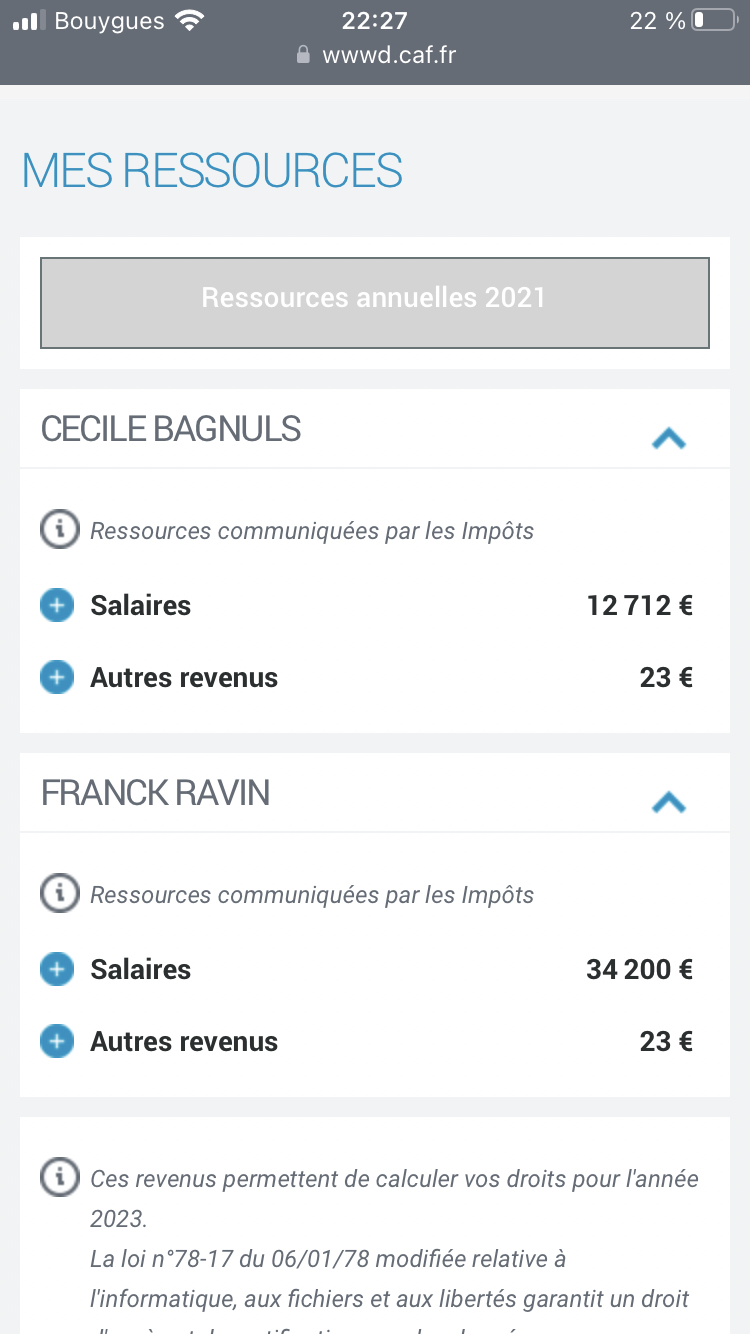Expand Autres revenus under Cecile Bagnuls
Viewport: 750px width, 1334px height.
coord(57,678)
